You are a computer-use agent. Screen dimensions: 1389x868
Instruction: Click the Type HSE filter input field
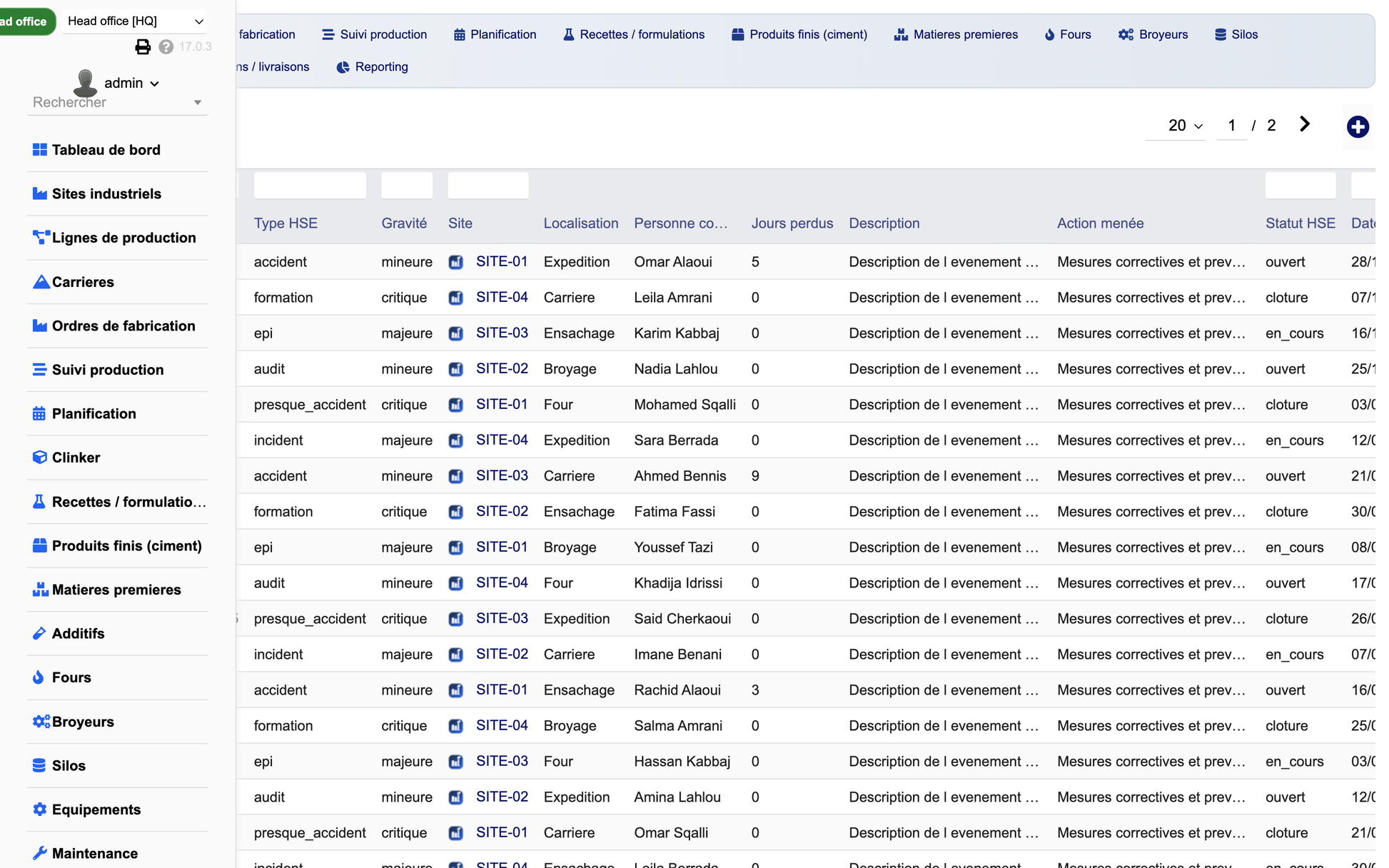pos(310,186)
